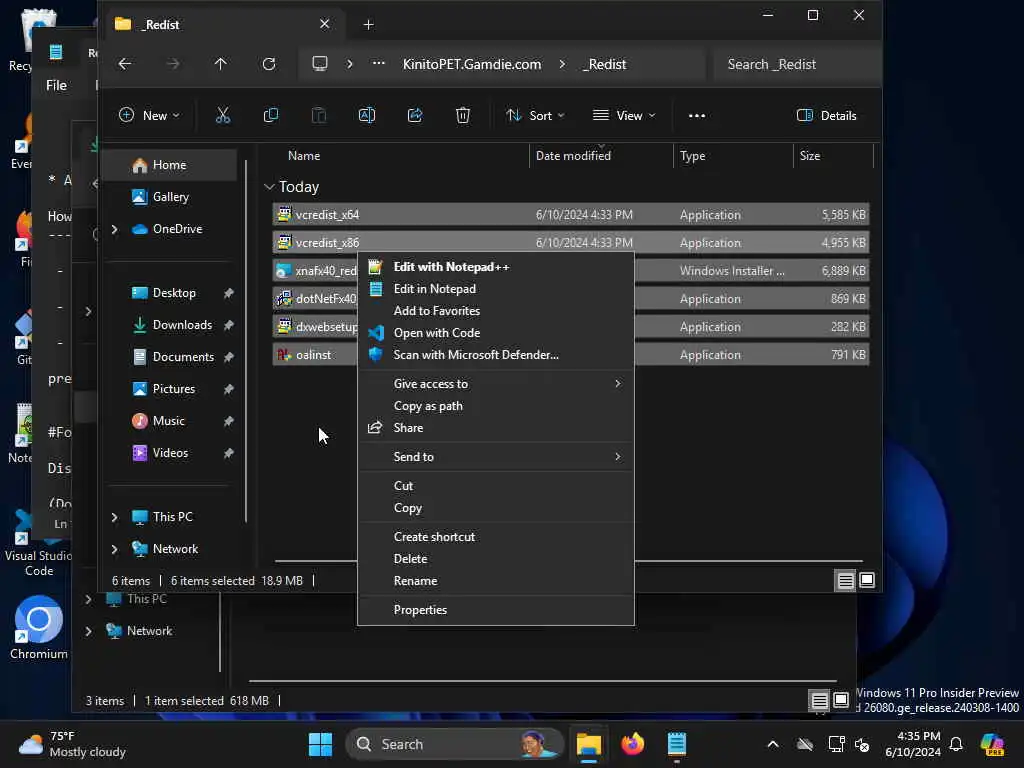
Task: Click the Copilot preview icon in taskbar
Action: coord(992,744)
